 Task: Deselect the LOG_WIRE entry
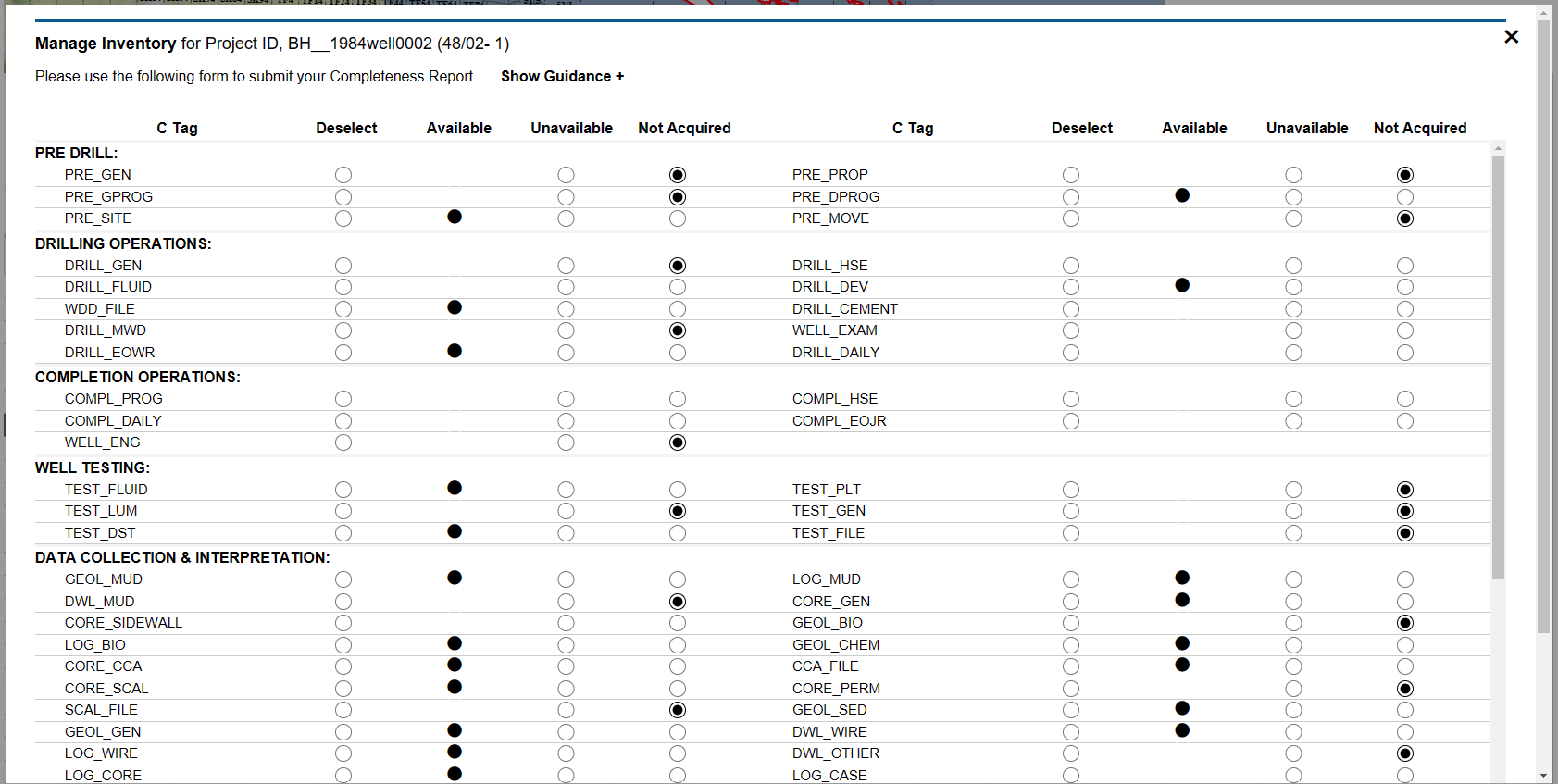tap(343, 753)
